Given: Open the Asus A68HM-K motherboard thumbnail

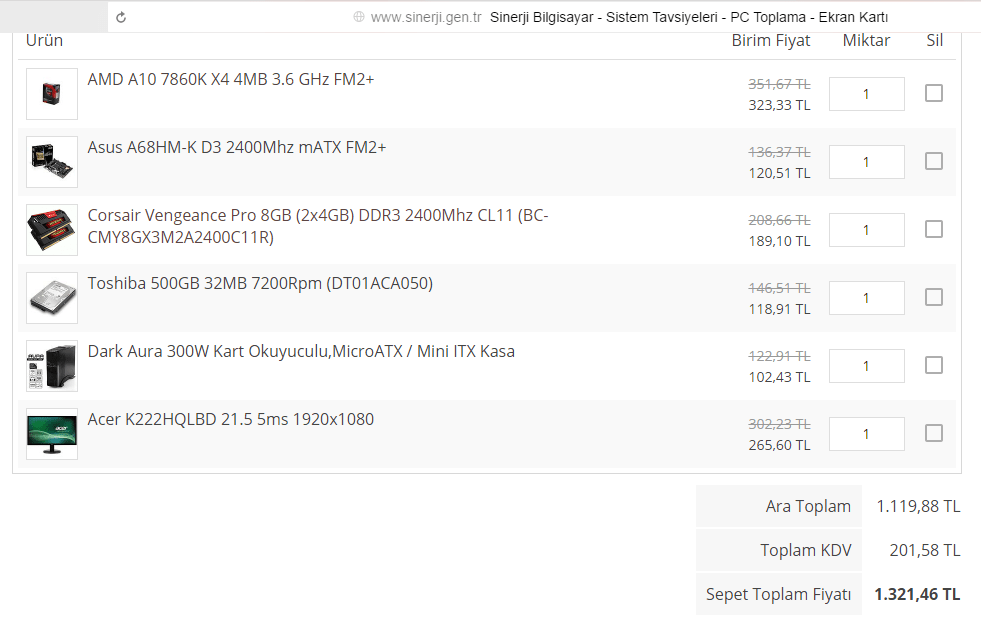Looking at the screenshot, I should coord(52,162).
